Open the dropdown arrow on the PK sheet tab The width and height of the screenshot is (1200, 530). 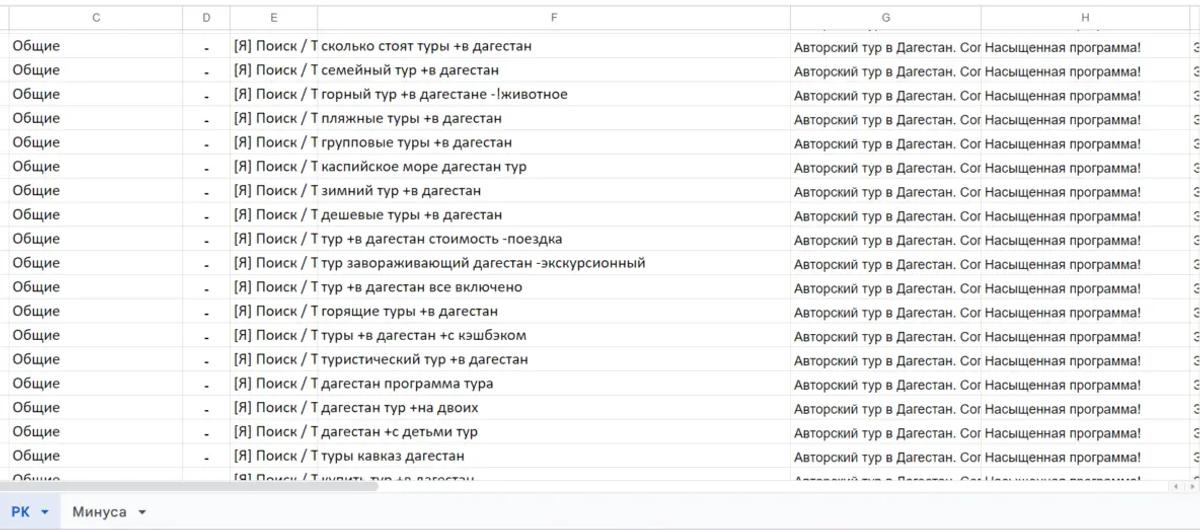tap(44, 512)
